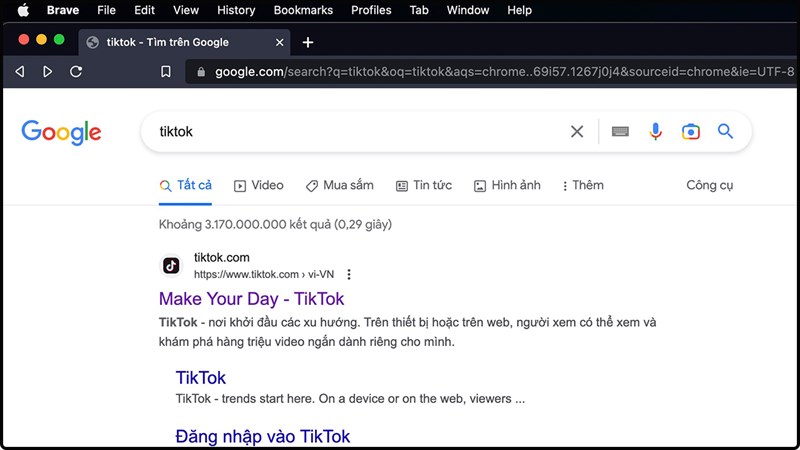
Task: Click the TikTok favicon in result
Action: [171, 265]
